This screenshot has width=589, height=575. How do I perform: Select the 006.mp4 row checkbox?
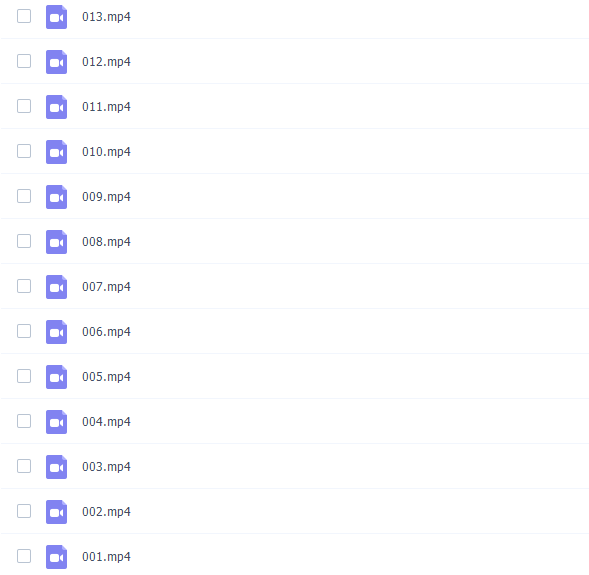coord(24,331)
